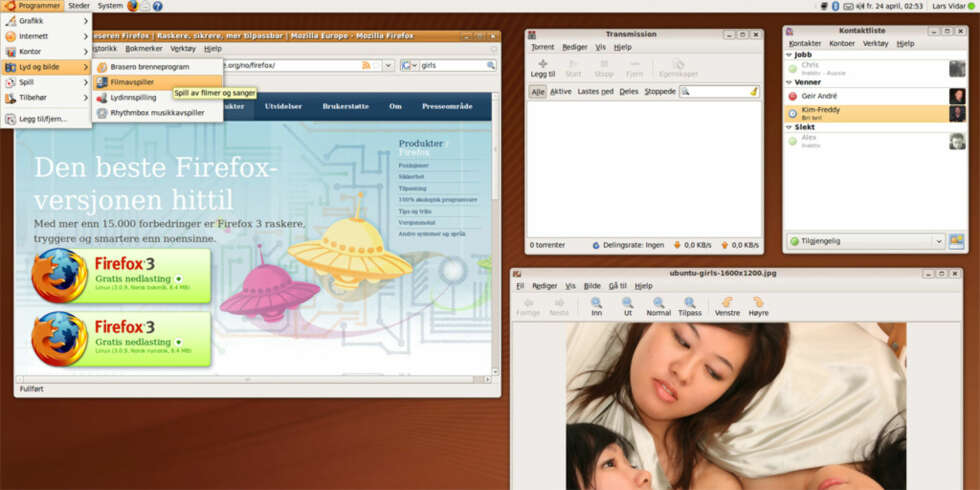
Task: Open Firefox URL bar history dropdown
Action: point(388,65)
